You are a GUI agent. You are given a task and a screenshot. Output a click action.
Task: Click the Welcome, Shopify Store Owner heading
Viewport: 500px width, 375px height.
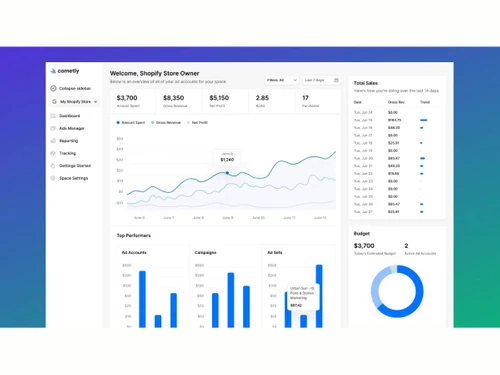[154, 73]
